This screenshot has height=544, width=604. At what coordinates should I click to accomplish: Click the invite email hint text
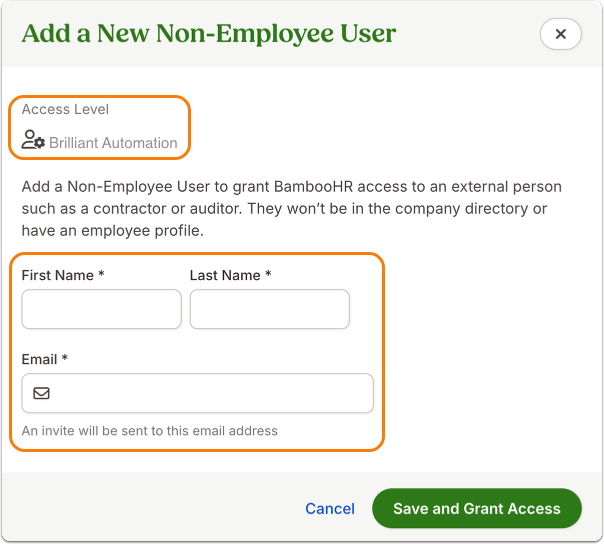tap(149, 431)
